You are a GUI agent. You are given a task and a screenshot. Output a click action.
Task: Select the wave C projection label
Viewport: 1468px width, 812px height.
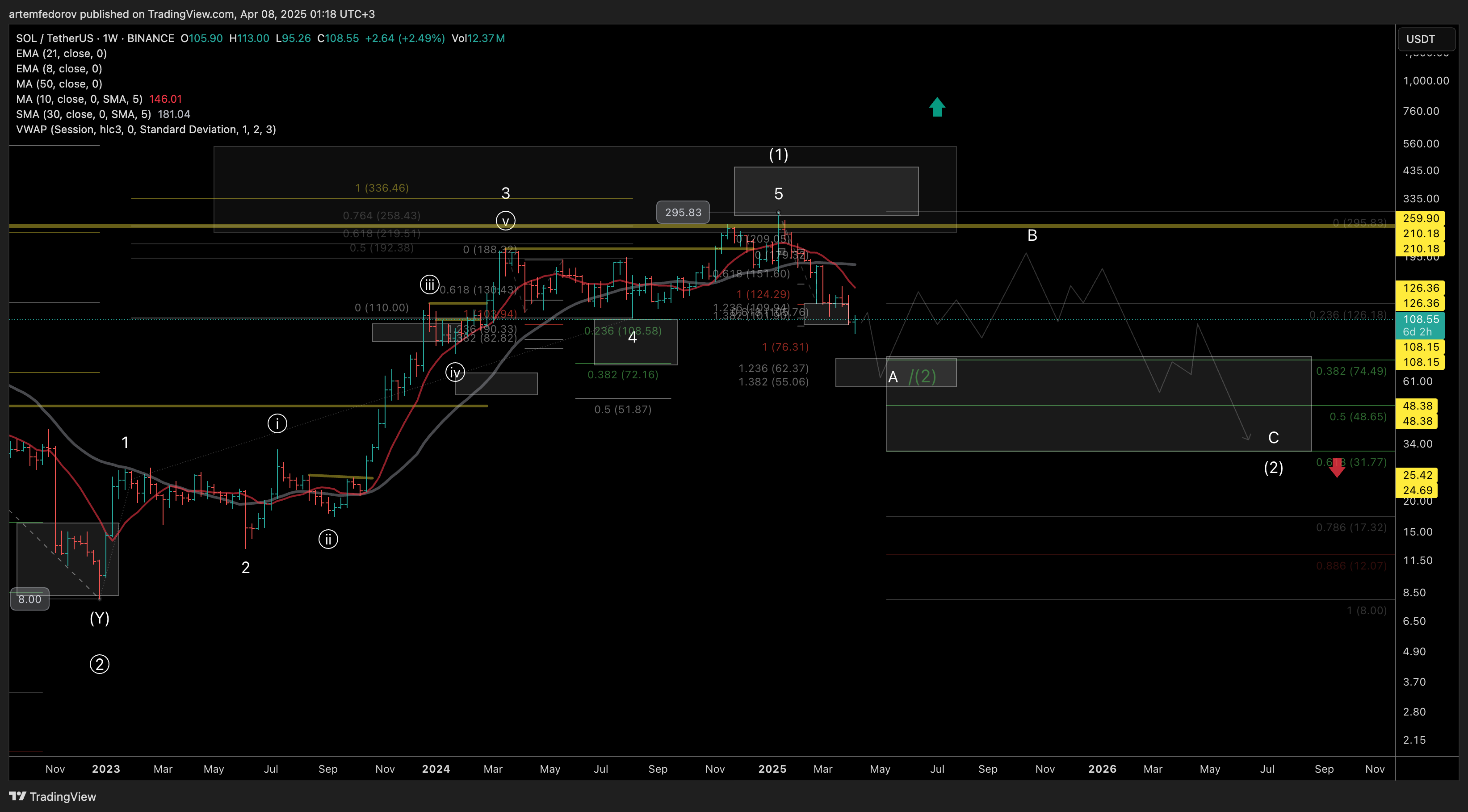tap(1273, 438)
